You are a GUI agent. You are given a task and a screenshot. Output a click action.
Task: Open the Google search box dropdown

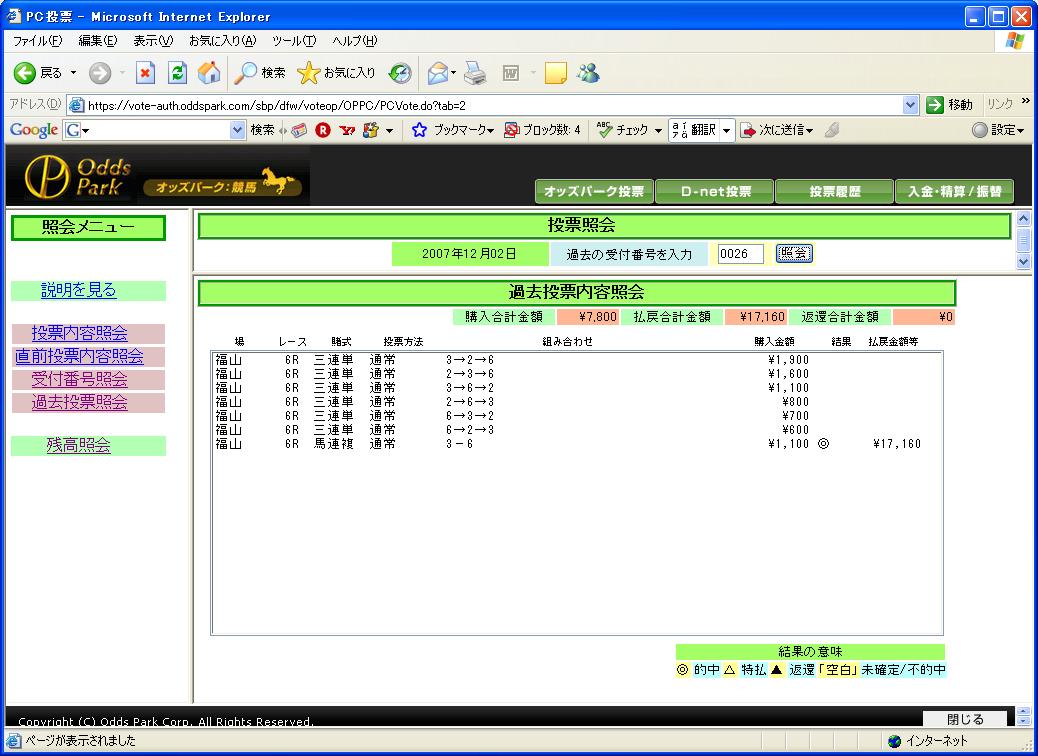click(x=238, y=130)
